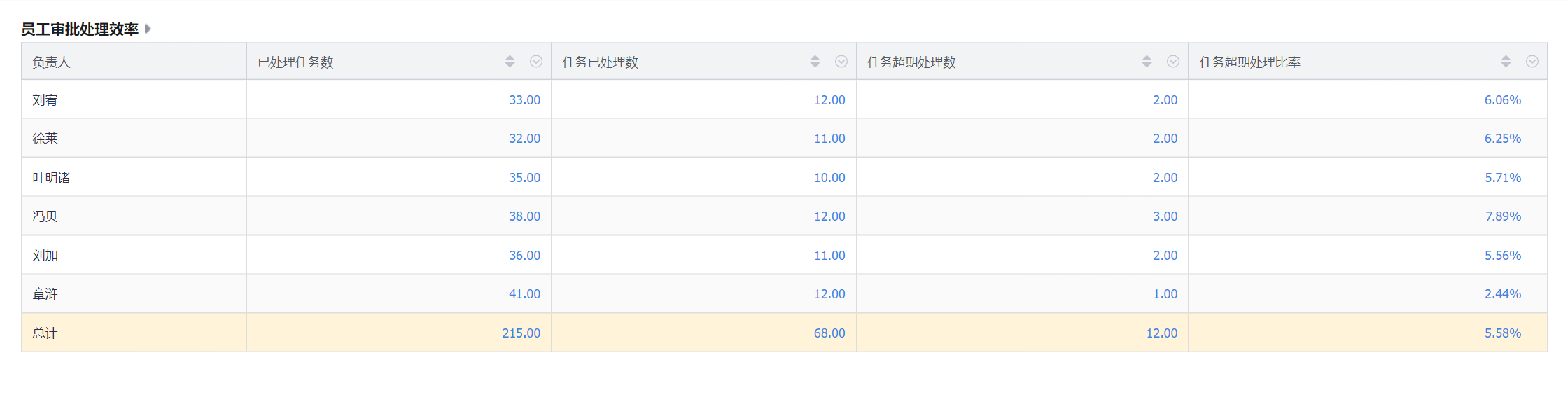Click 12.00 任务已处理数 for 章浒
Viewport: 1568px width, 395px height.
(x=829, y=294)
